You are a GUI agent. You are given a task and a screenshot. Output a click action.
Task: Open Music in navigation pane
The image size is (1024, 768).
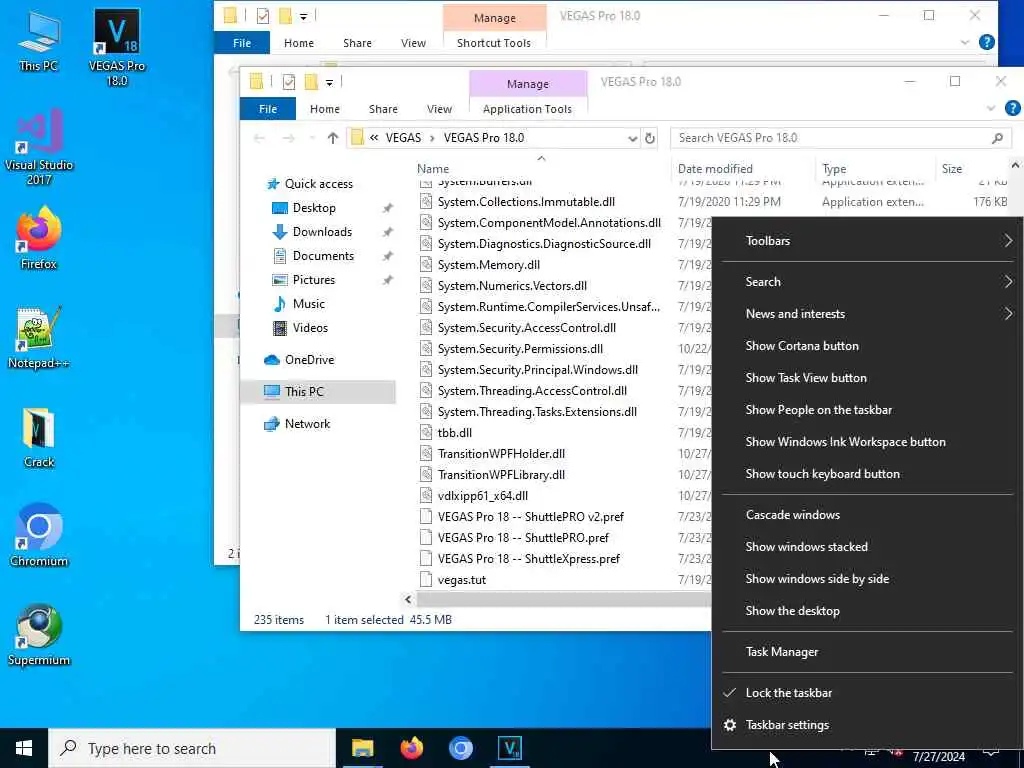coord(308,304)
